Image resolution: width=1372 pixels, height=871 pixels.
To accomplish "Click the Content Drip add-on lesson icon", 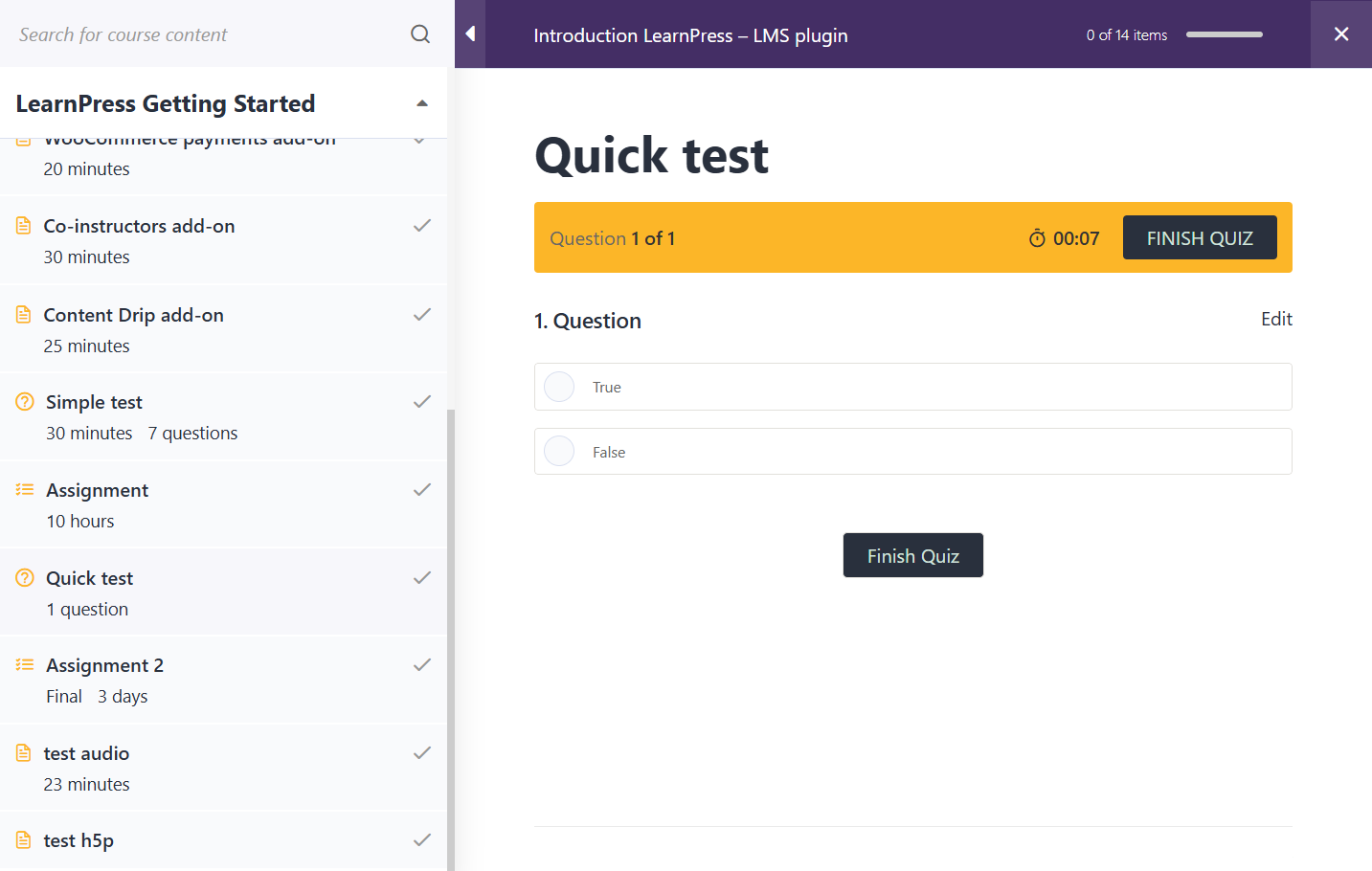I will 24,315.
